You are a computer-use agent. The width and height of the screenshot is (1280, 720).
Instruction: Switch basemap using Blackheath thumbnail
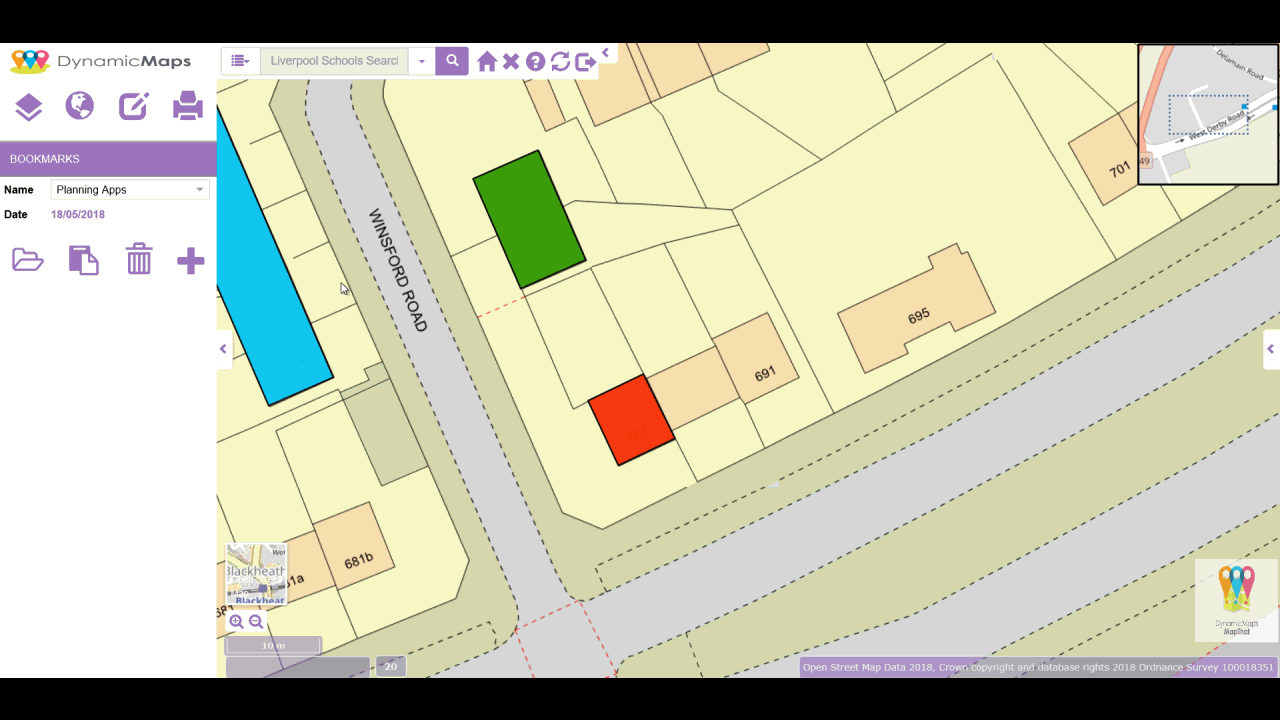point(256,574)
